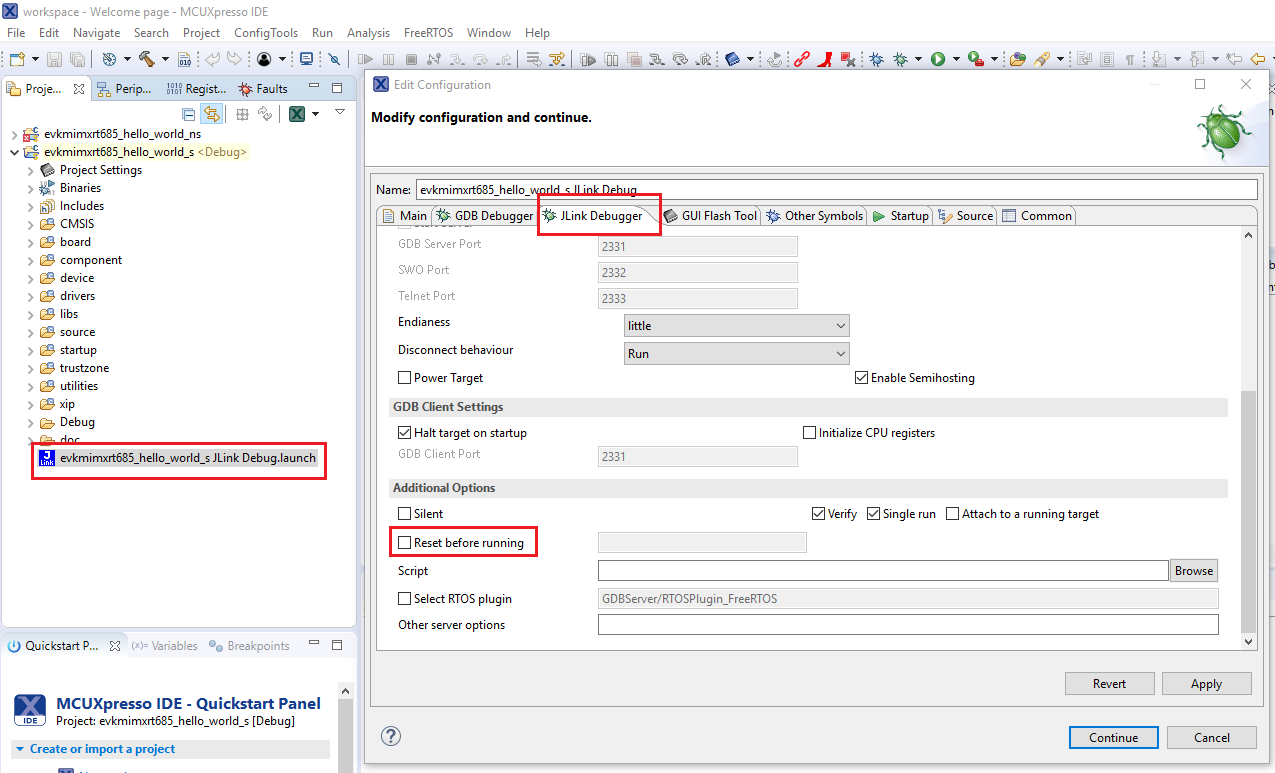Click the Revert button
The image size is (1275, 773).
pyautogui.click(x=1109, y=684)
